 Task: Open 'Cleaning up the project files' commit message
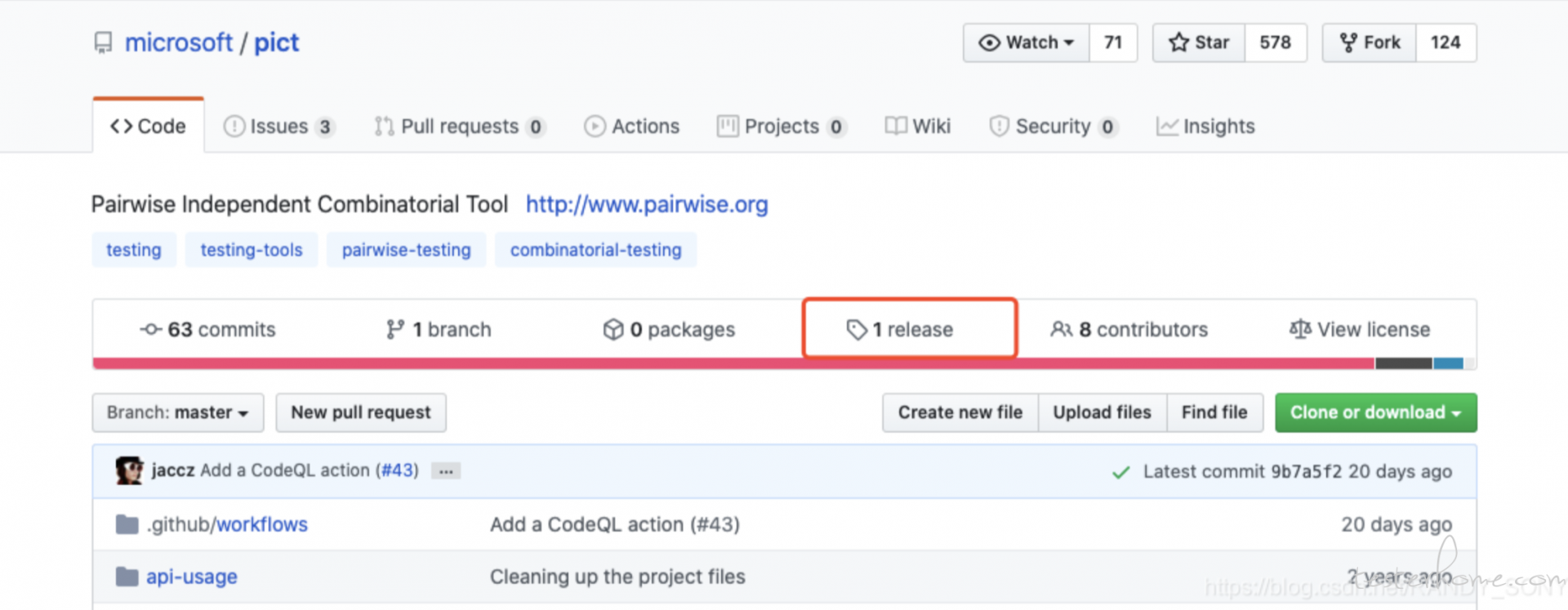coord(617,577)
